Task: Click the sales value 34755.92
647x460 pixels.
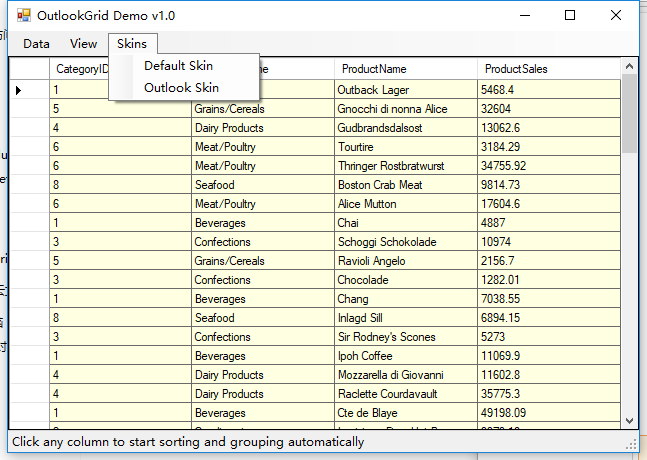Action: coord(549,165)
